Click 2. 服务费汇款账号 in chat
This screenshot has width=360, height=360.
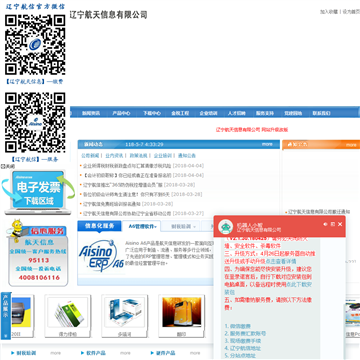click(245, 333)
